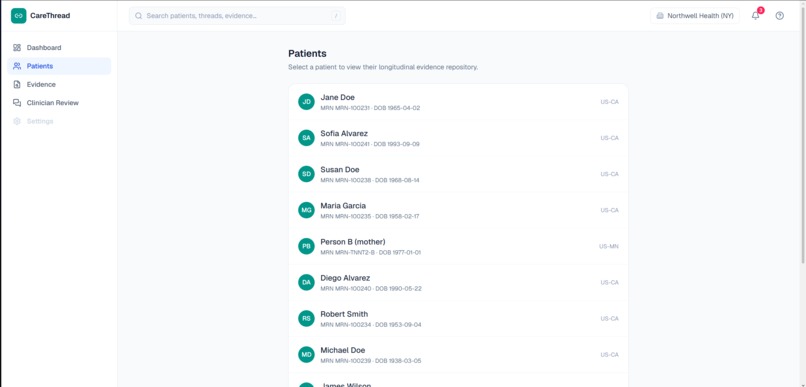Click the Patients page heading
Screen dimensions: 806x387
click(x=307, y=53)
